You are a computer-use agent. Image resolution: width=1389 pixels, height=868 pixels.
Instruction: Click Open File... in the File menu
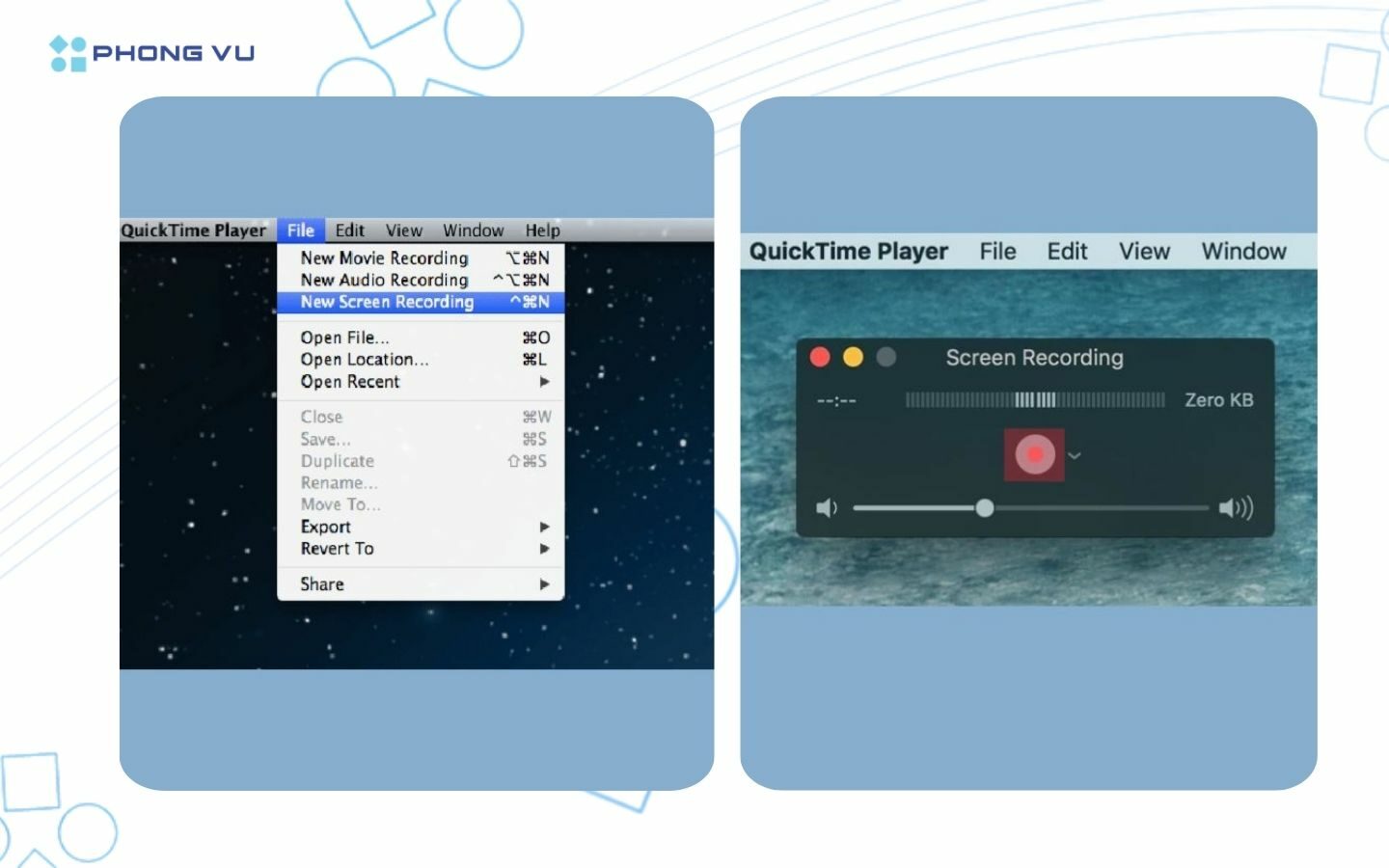click(x=421, y=338)
